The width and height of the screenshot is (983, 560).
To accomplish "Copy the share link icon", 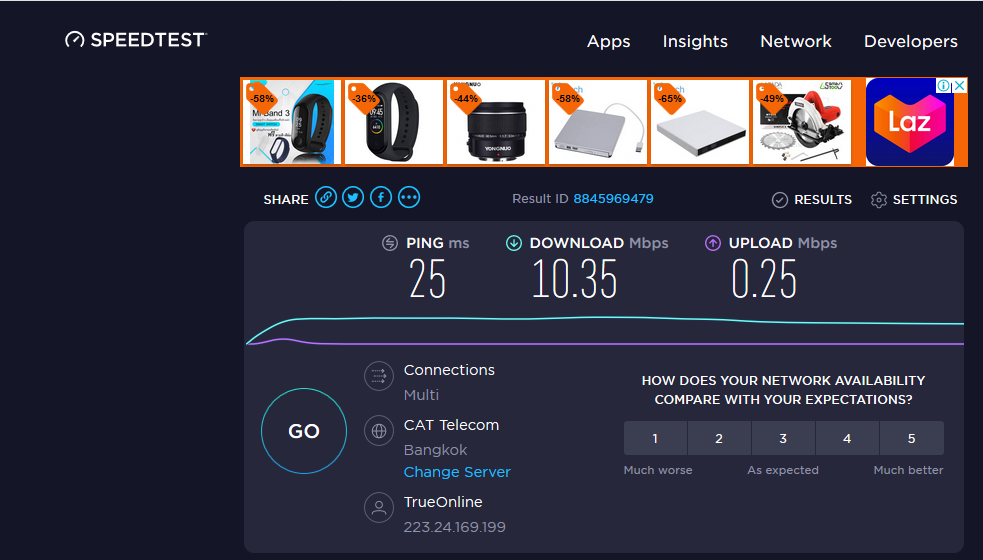I will pos(325,198).
